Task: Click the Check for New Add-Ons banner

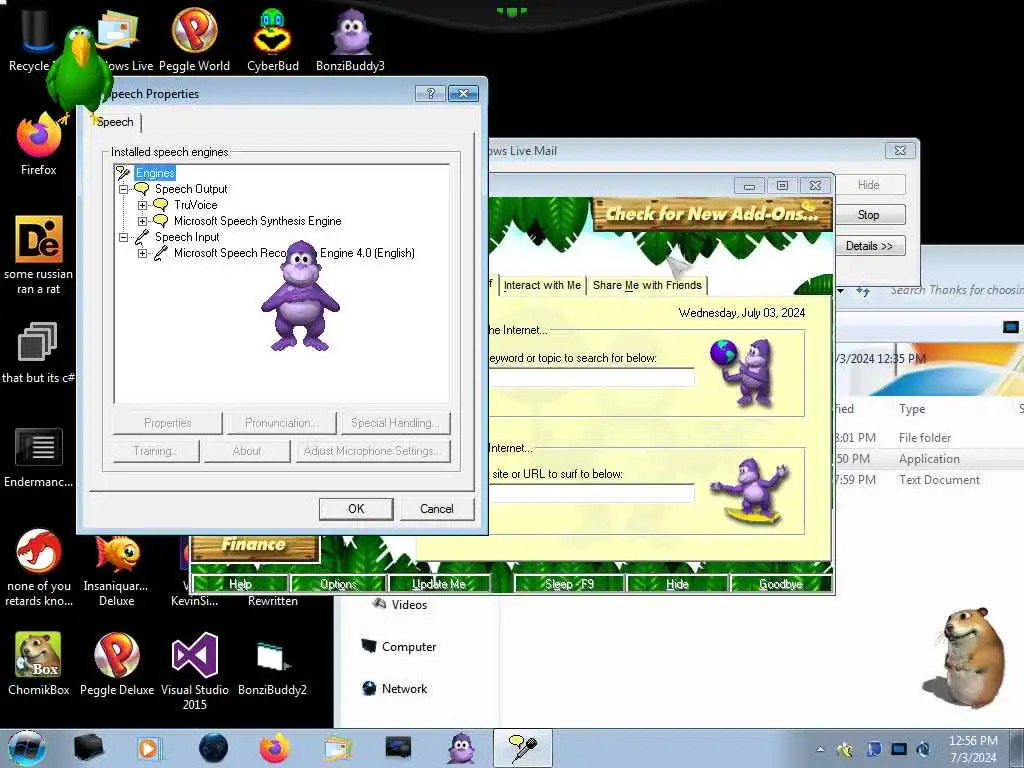Action: pyautogui.click(x=712, y=214)
